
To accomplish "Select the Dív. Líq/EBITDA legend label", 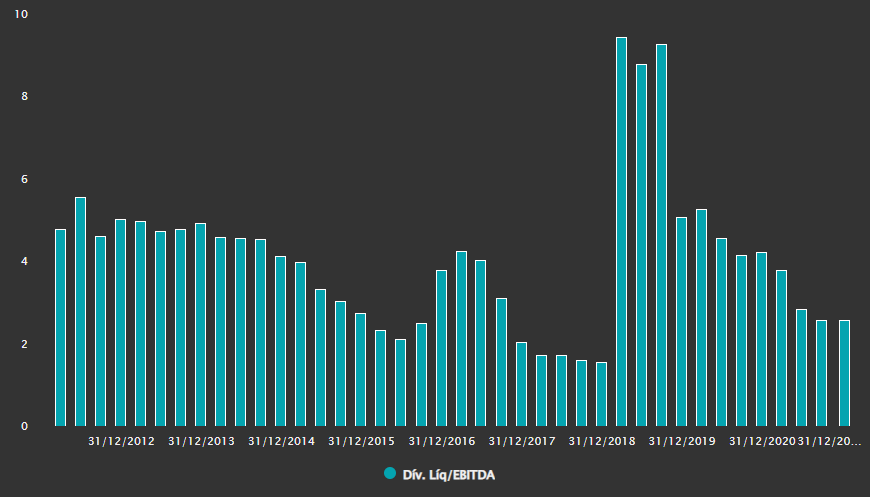I will point(448,475).
